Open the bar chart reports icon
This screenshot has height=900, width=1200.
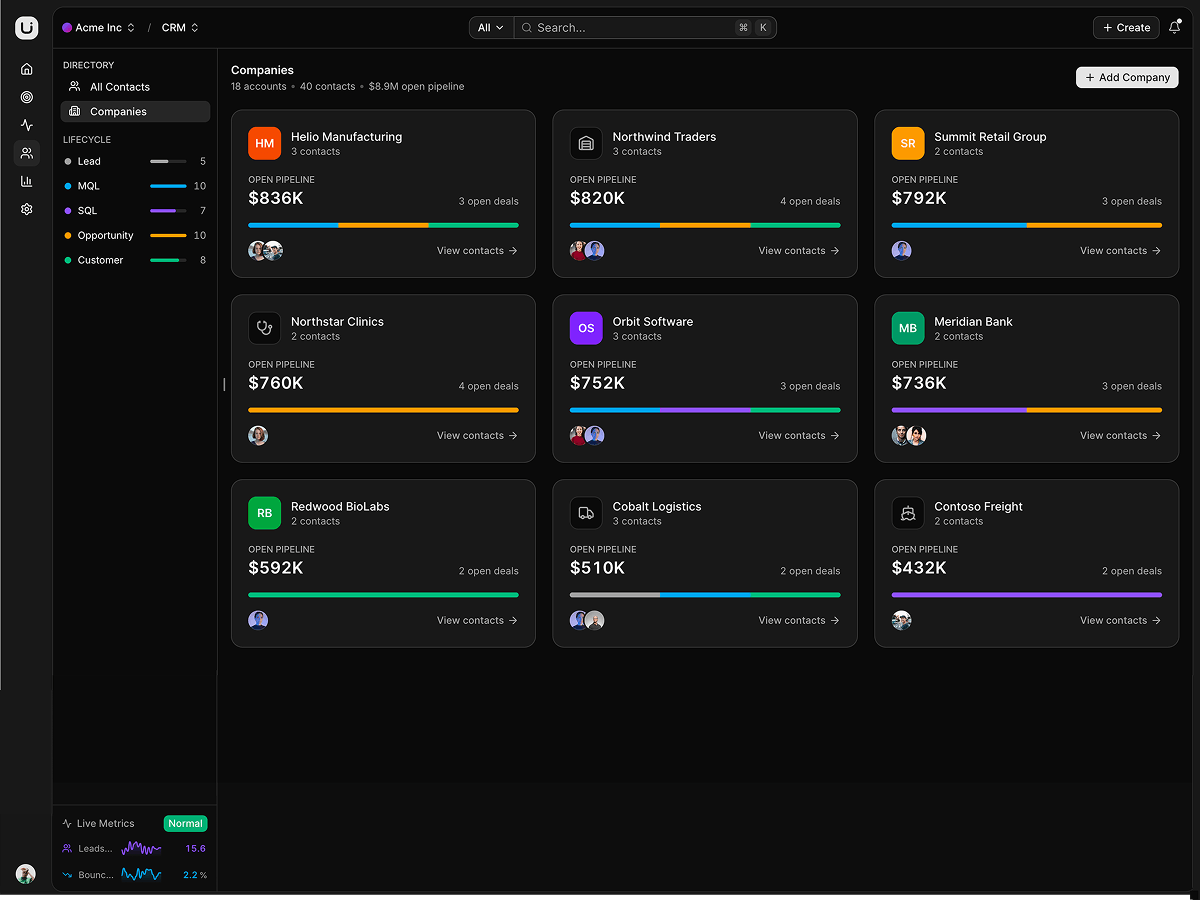tap(27, 181)
